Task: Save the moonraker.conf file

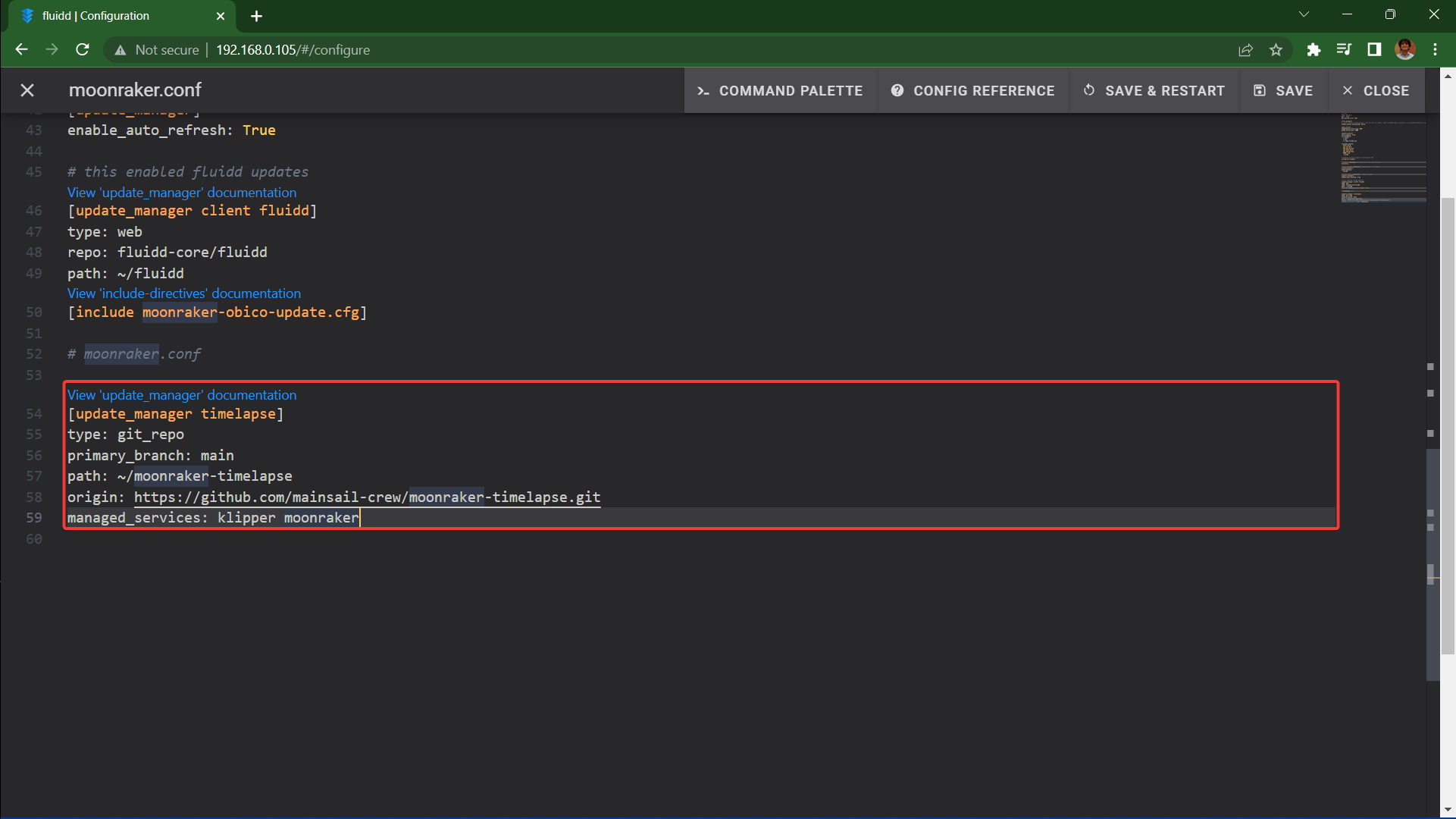Action: click(x=1283, y=90)
